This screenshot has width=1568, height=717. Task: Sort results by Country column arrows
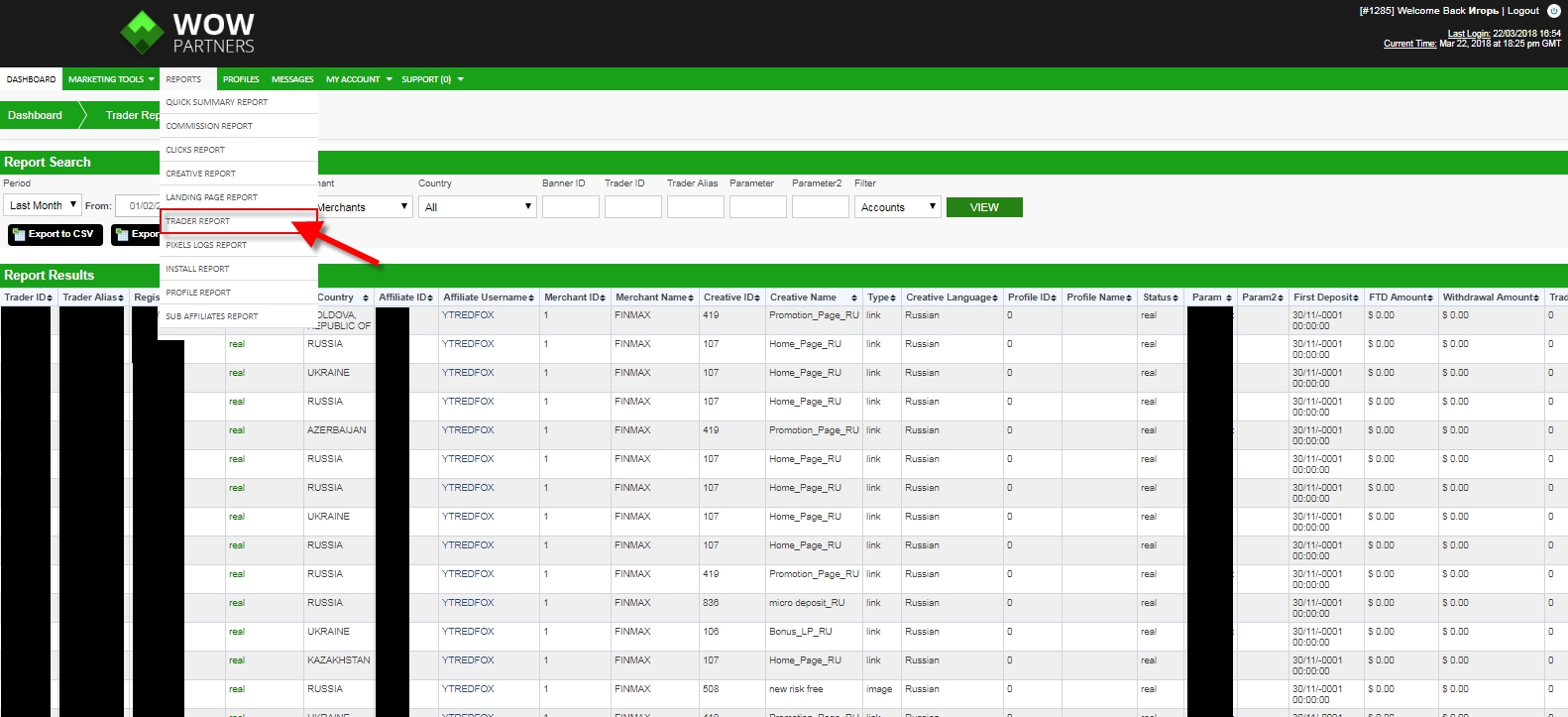pos(366,298)
